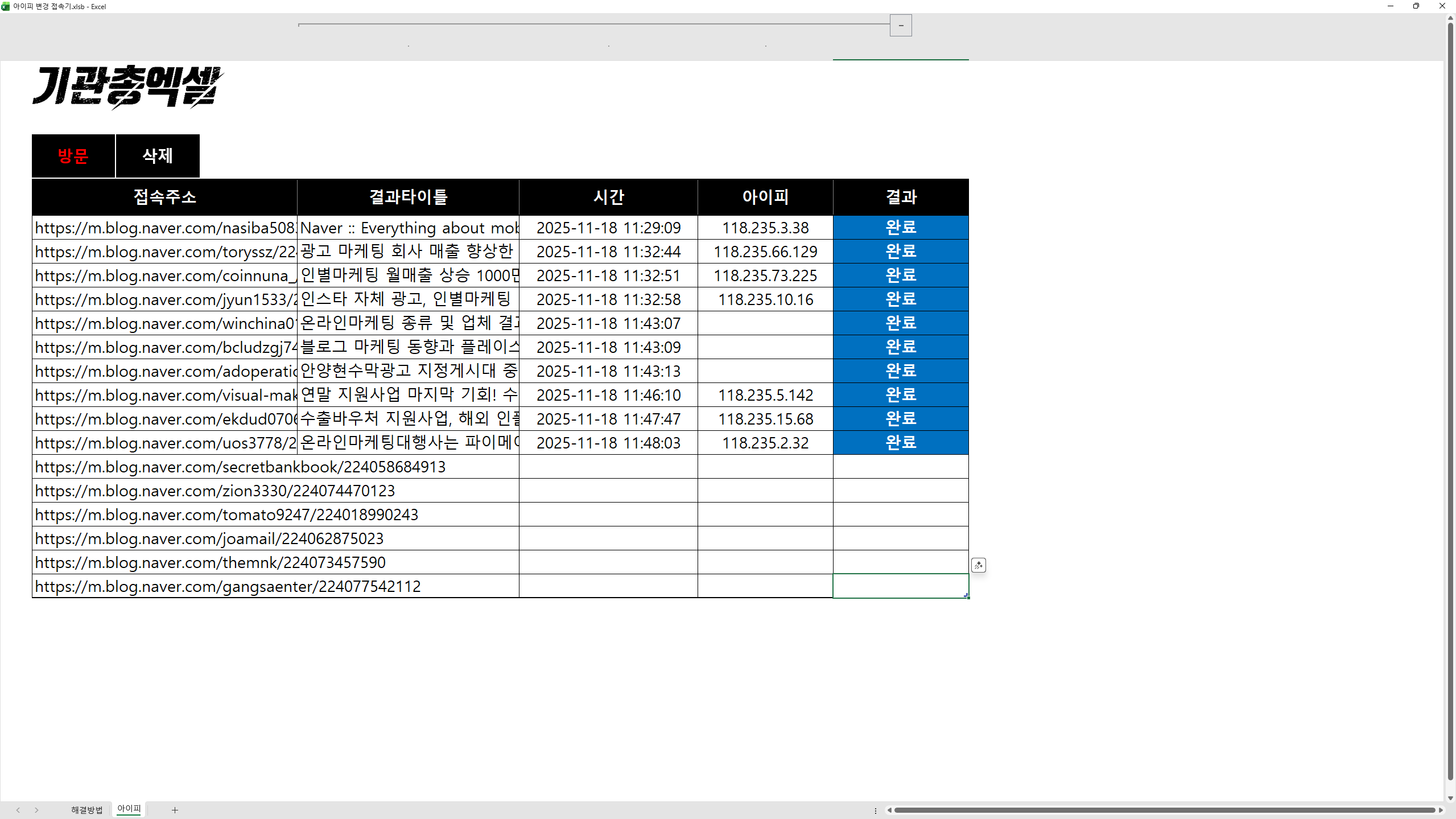Click the vertical scrollbar down arrow

pos(1450,798)
